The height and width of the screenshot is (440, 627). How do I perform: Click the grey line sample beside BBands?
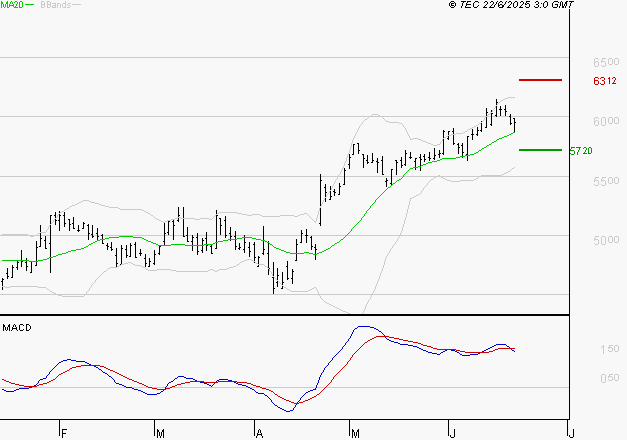click(x=76, y=5)
